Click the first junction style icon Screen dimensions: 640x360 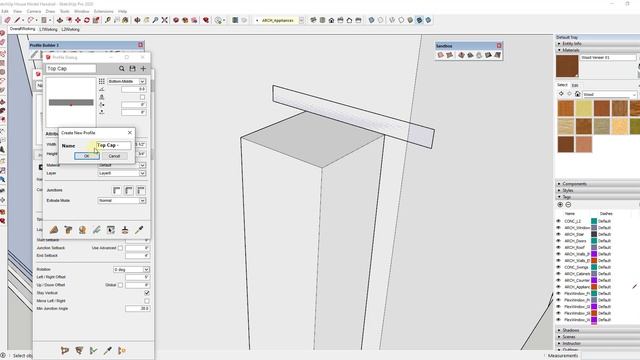pyautogui.click(x=117, y=190)
